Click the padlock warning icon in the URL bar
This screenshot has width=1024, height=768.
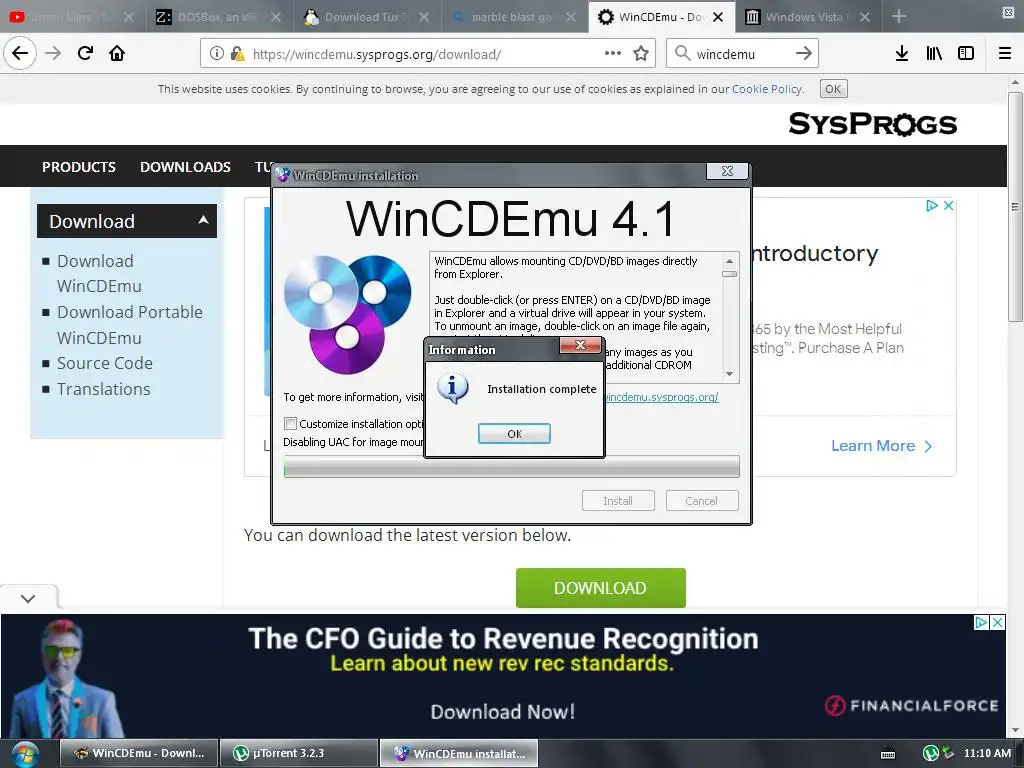[238, 54]
